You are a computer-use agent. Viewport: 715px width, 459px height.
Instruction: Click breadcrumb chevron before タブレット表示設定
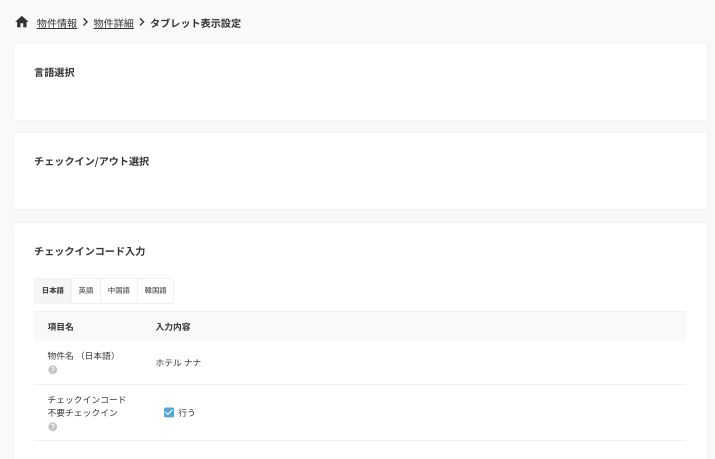tap(142, 22)
